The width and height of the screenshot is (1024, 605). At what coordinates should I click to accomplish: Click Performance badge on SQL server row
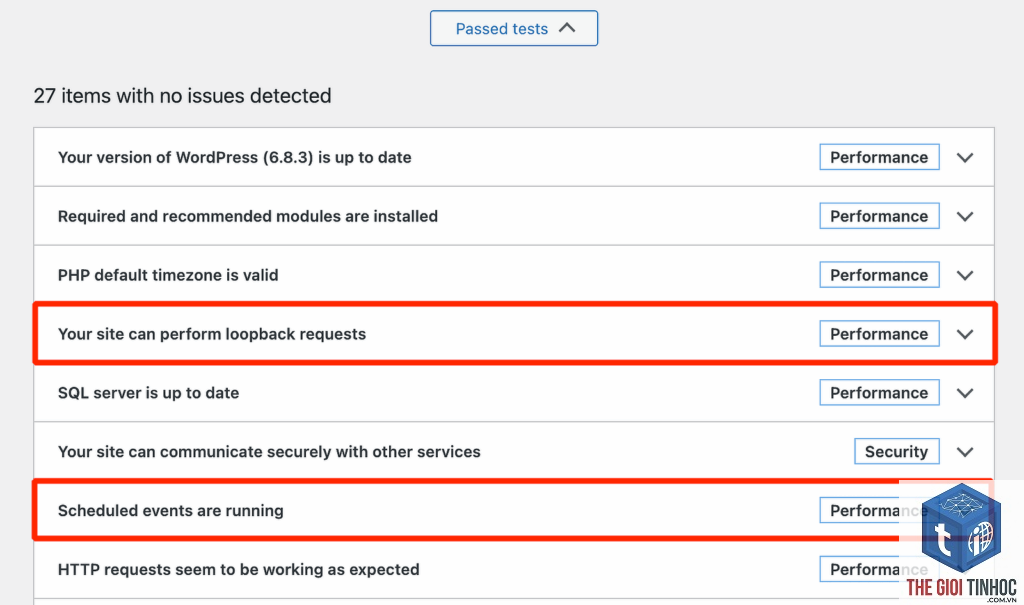click(879, 392)
